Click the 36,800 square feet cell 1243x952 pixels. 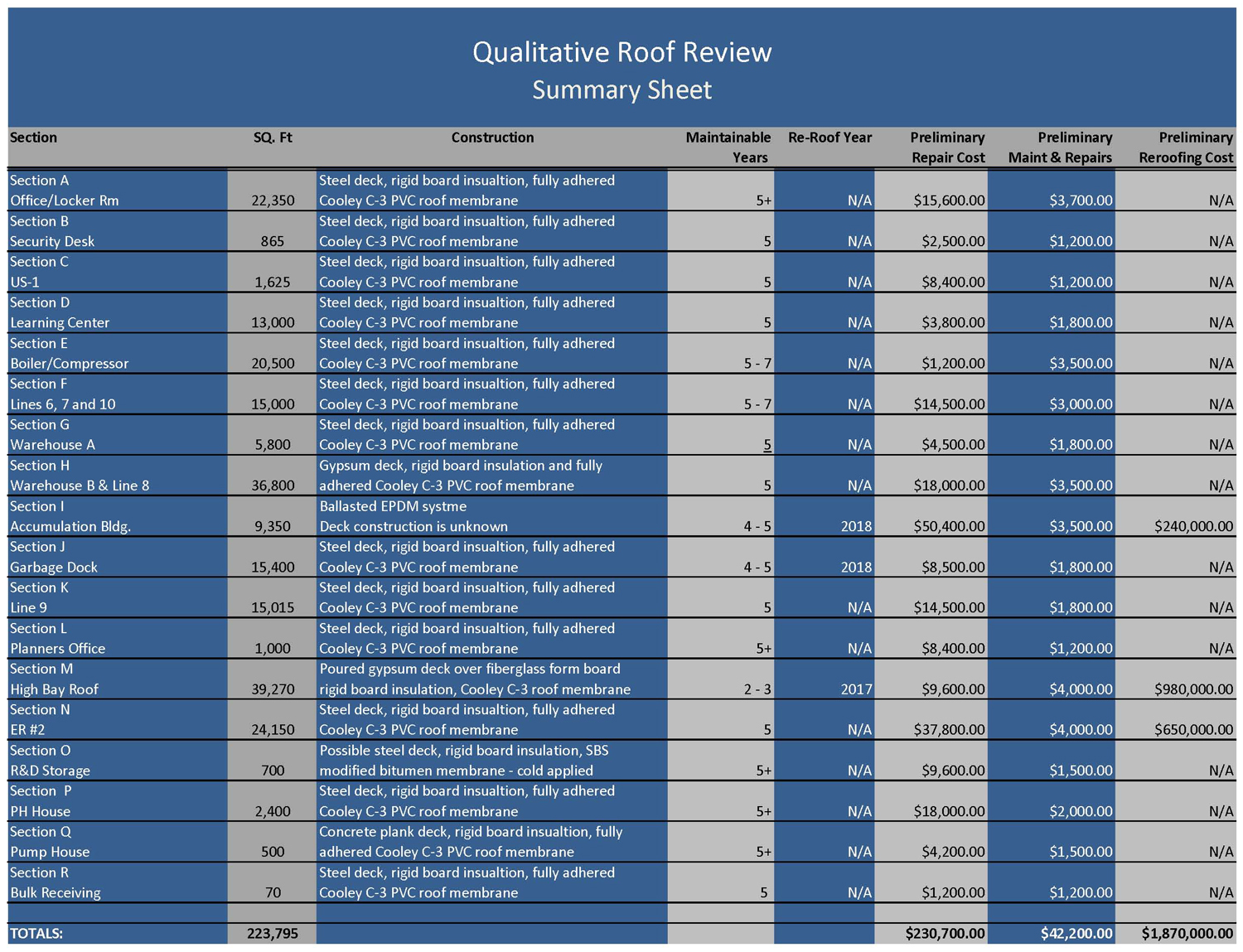(273, 486)
